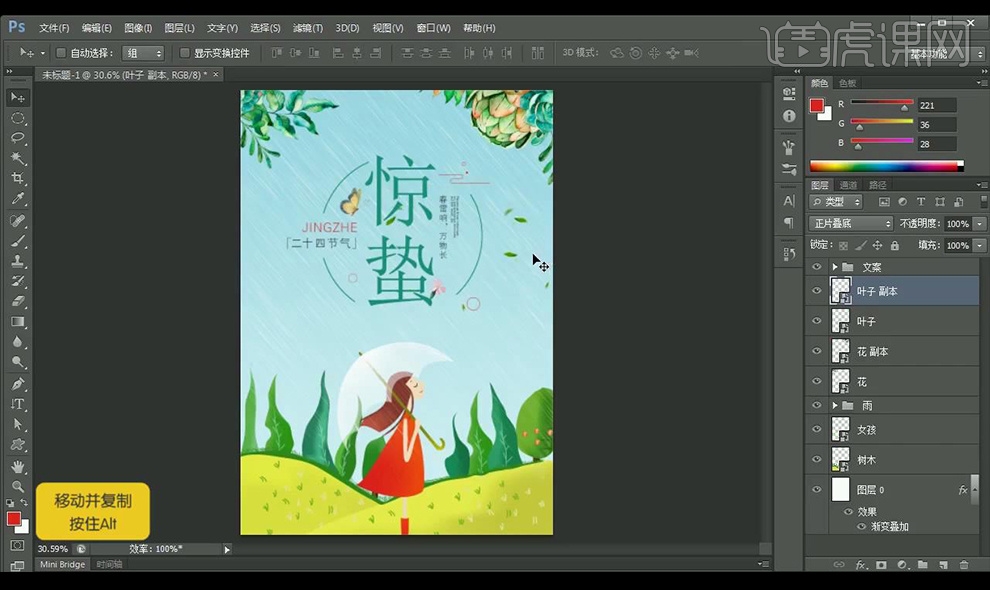Click the red foreground color swatch in Color panel

click(x=816, y=106)
